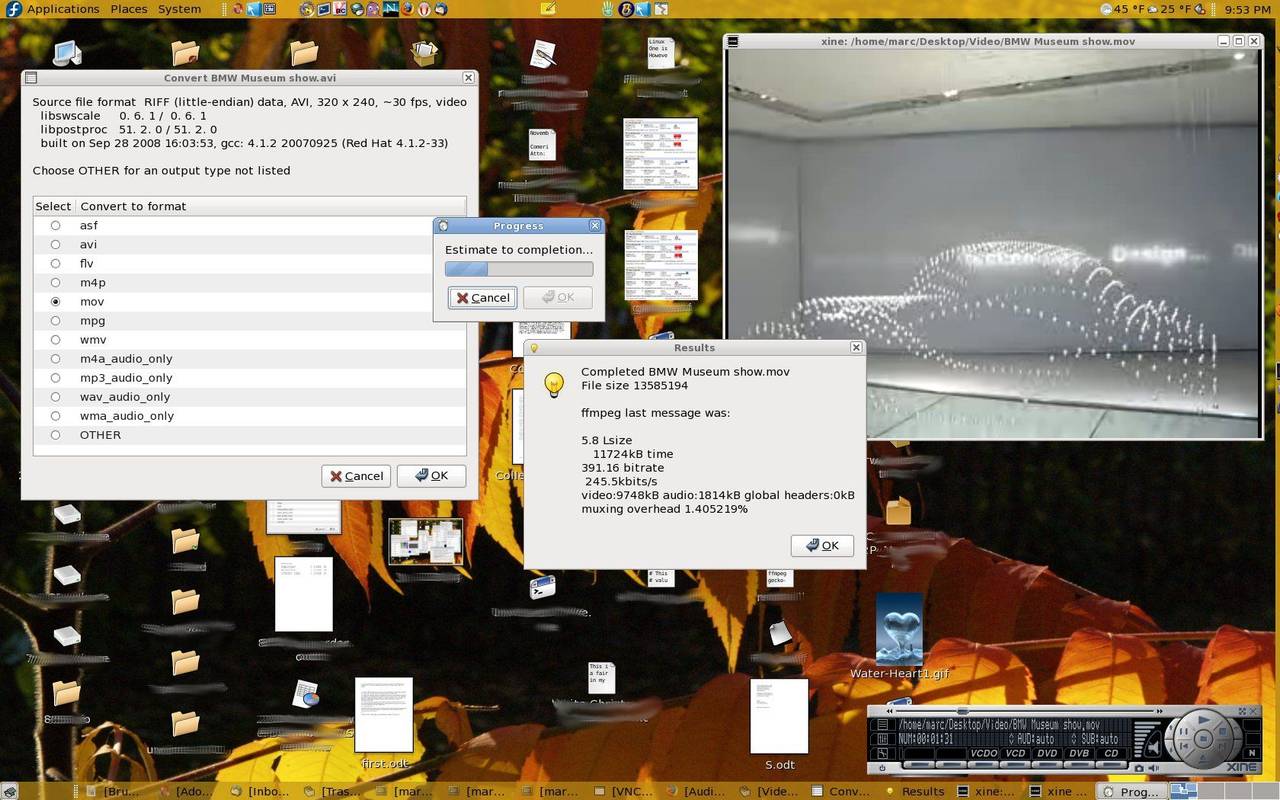Click the 'Select' column header
Image resolution: width=1280 pixels, height=800 pixels.
(x=54, y=206)
